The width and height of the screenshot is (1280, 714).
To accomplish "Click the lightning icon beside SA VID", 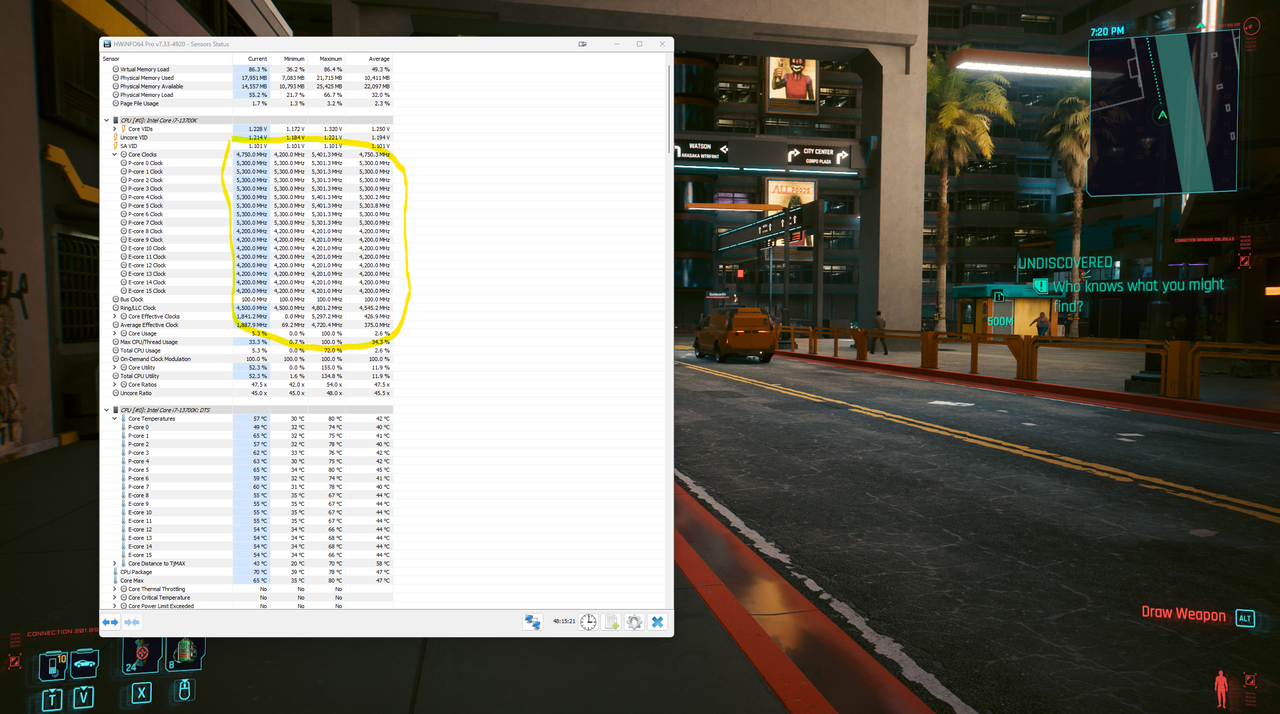I will pos(116,146).
